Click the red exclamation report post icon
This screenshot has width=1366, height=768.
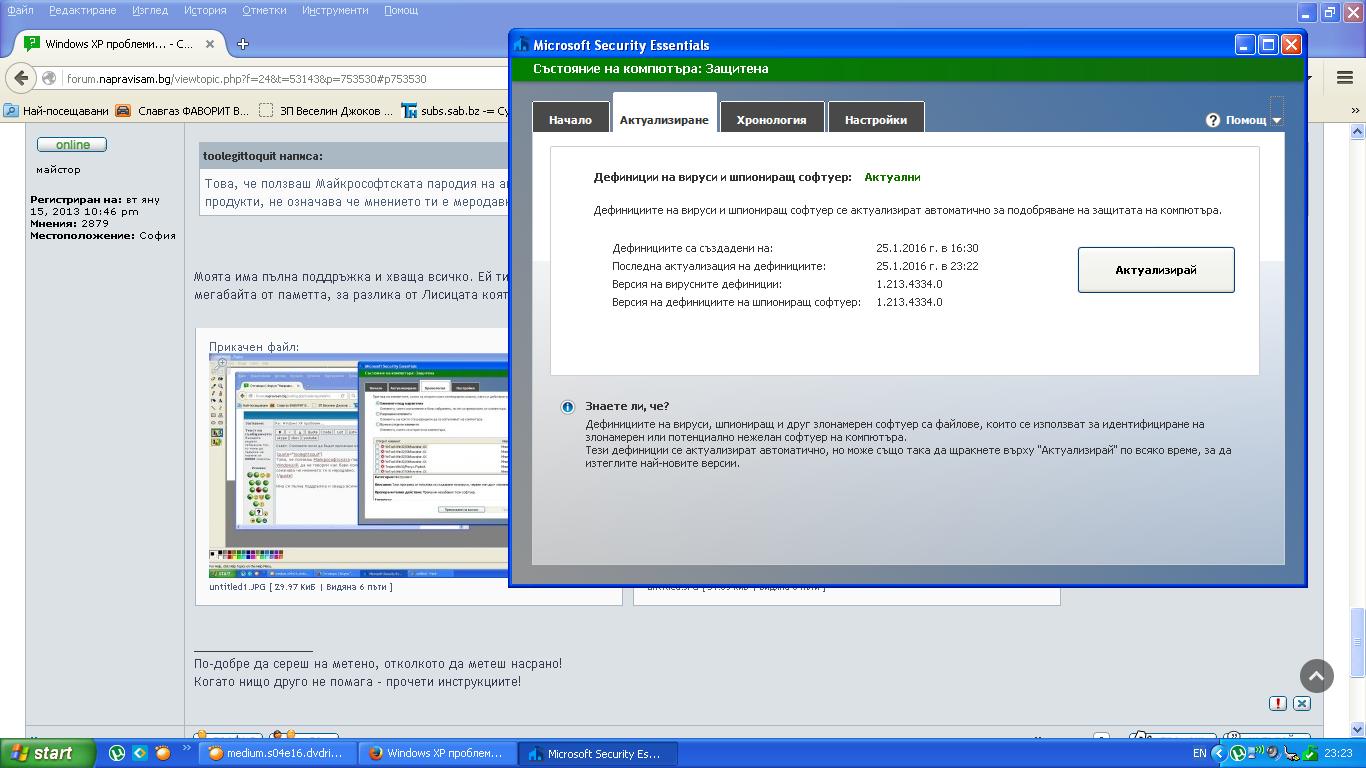pyautogui.click(x=1277, y=703)
